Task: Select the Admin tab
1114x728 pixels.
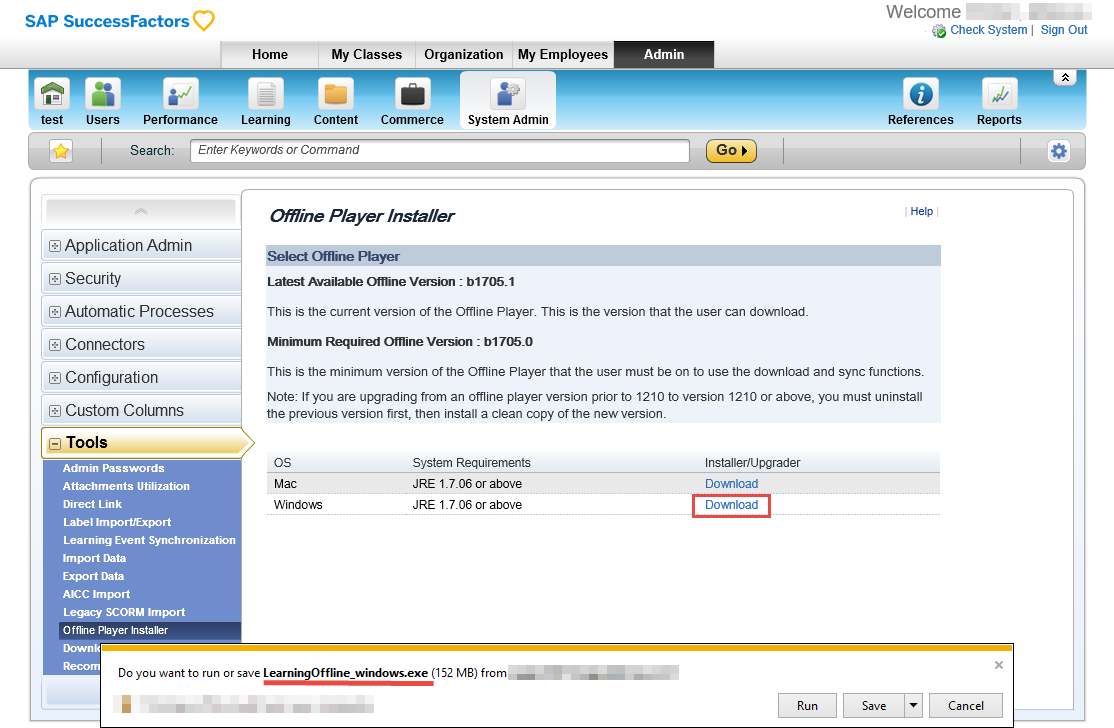Action: click(x=664, y=55)
